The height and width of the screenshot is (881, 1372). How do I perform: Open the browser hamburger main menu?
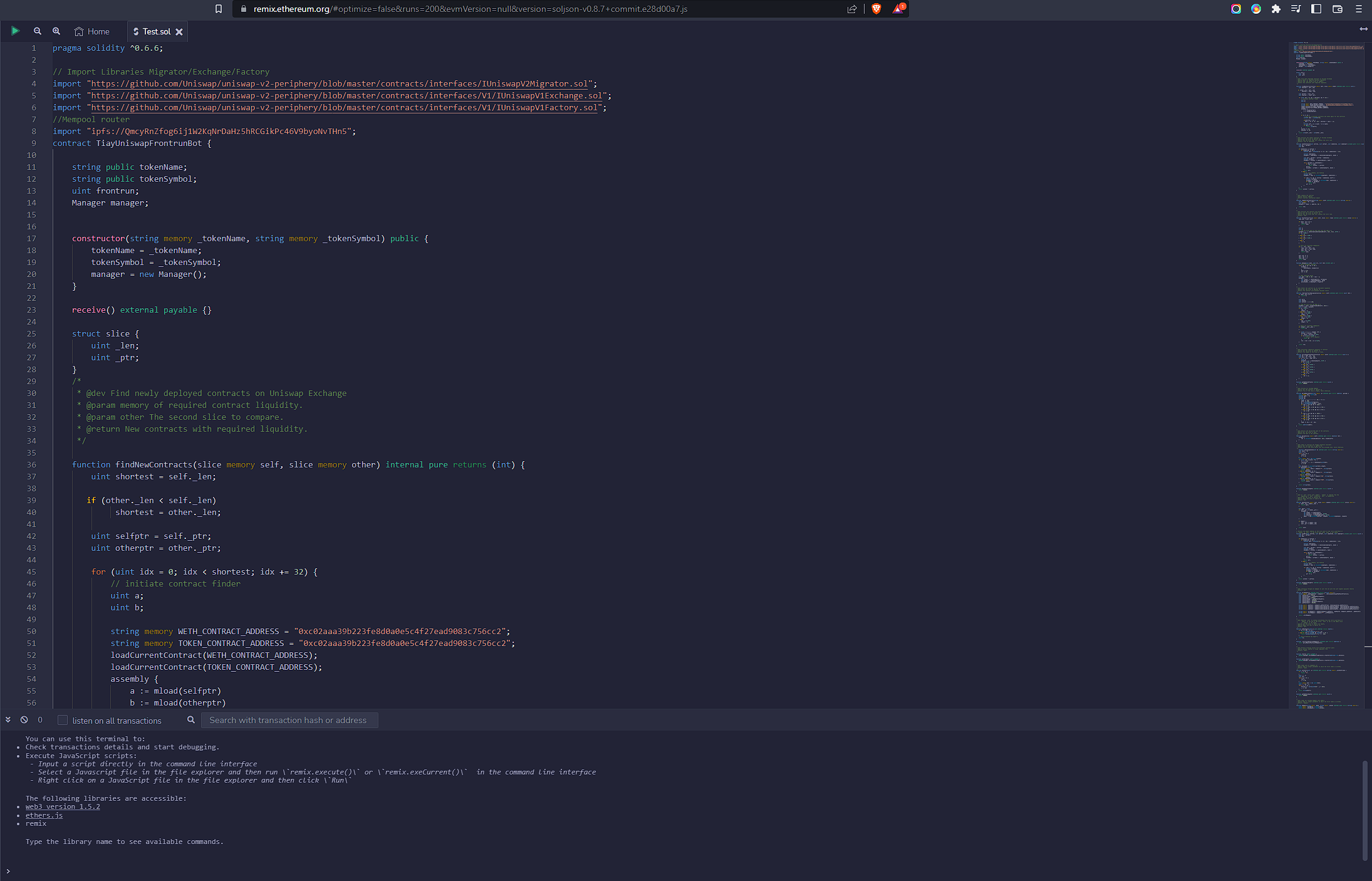[1359, 9]
